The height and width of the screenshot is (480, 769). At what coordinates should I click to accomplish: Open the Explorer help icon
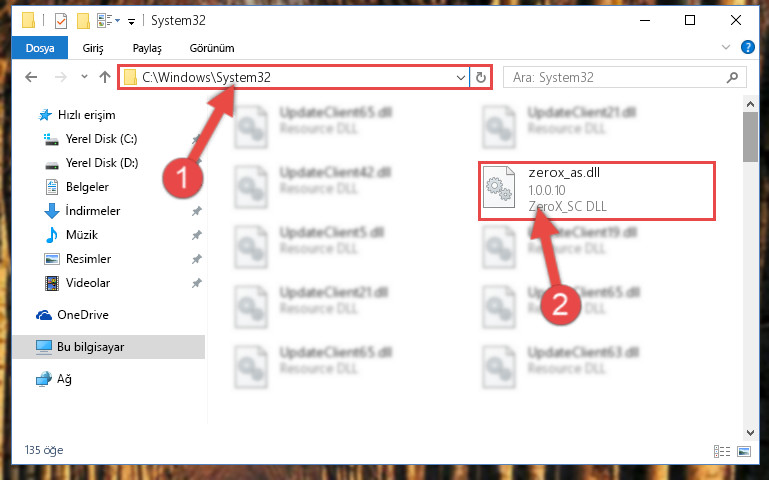point(747,48)
